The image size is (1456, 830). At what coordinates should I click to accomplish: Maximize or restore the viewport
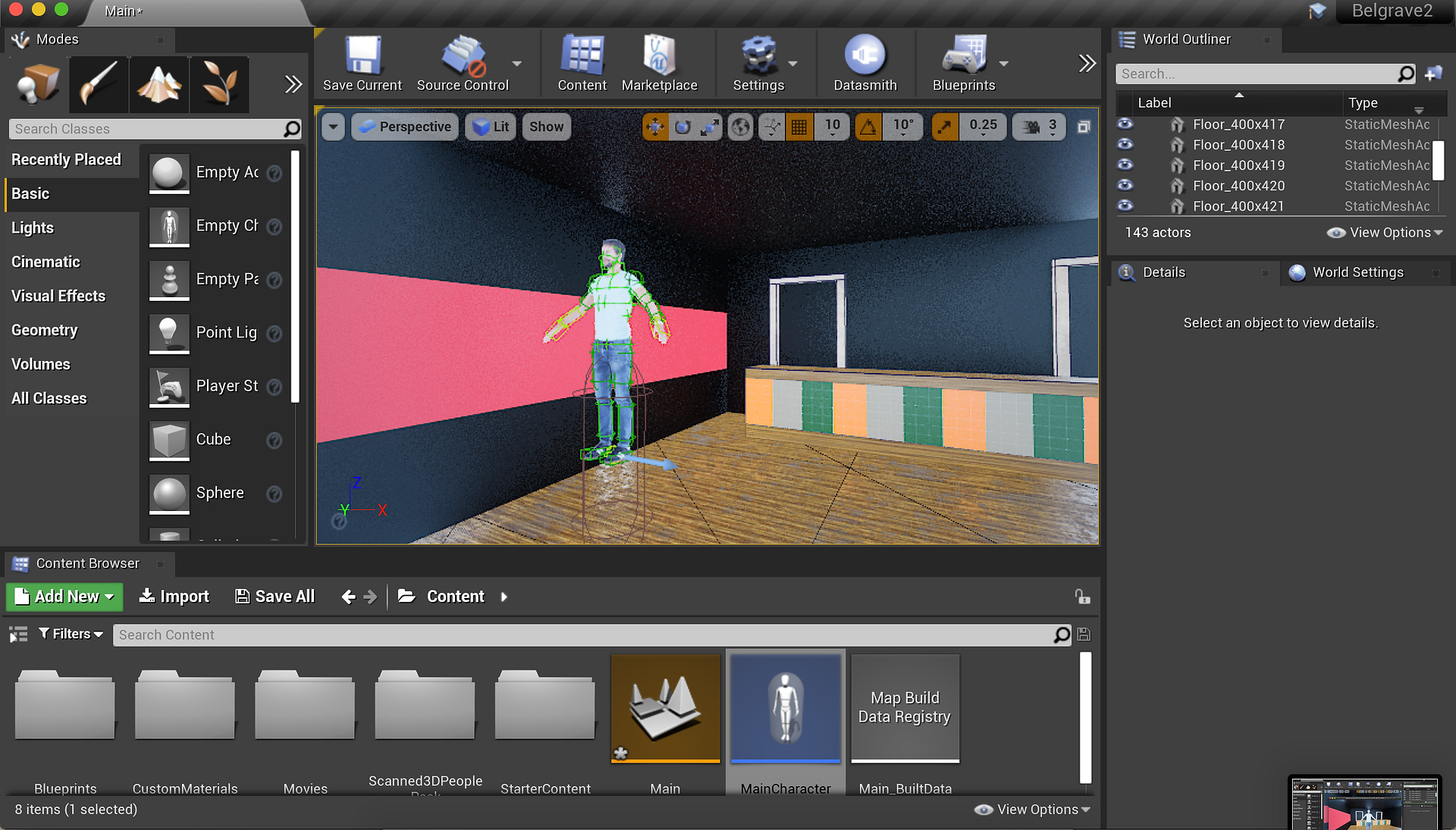point(1084,127)
